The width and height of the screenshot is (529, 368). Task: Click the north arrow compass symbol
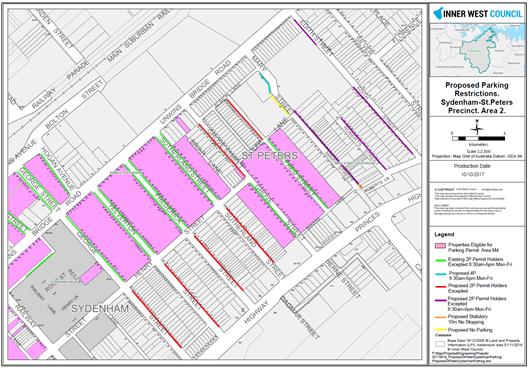point(477,128)
